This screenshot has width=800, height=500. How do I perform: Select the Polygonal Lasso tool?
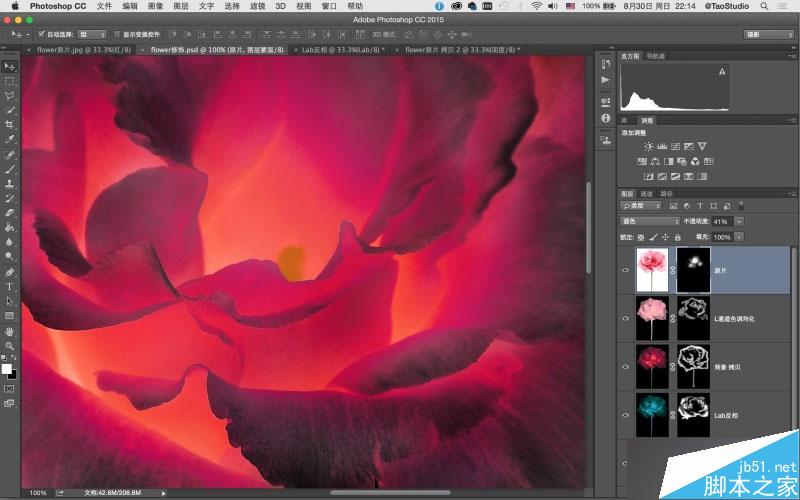[9, 96]
